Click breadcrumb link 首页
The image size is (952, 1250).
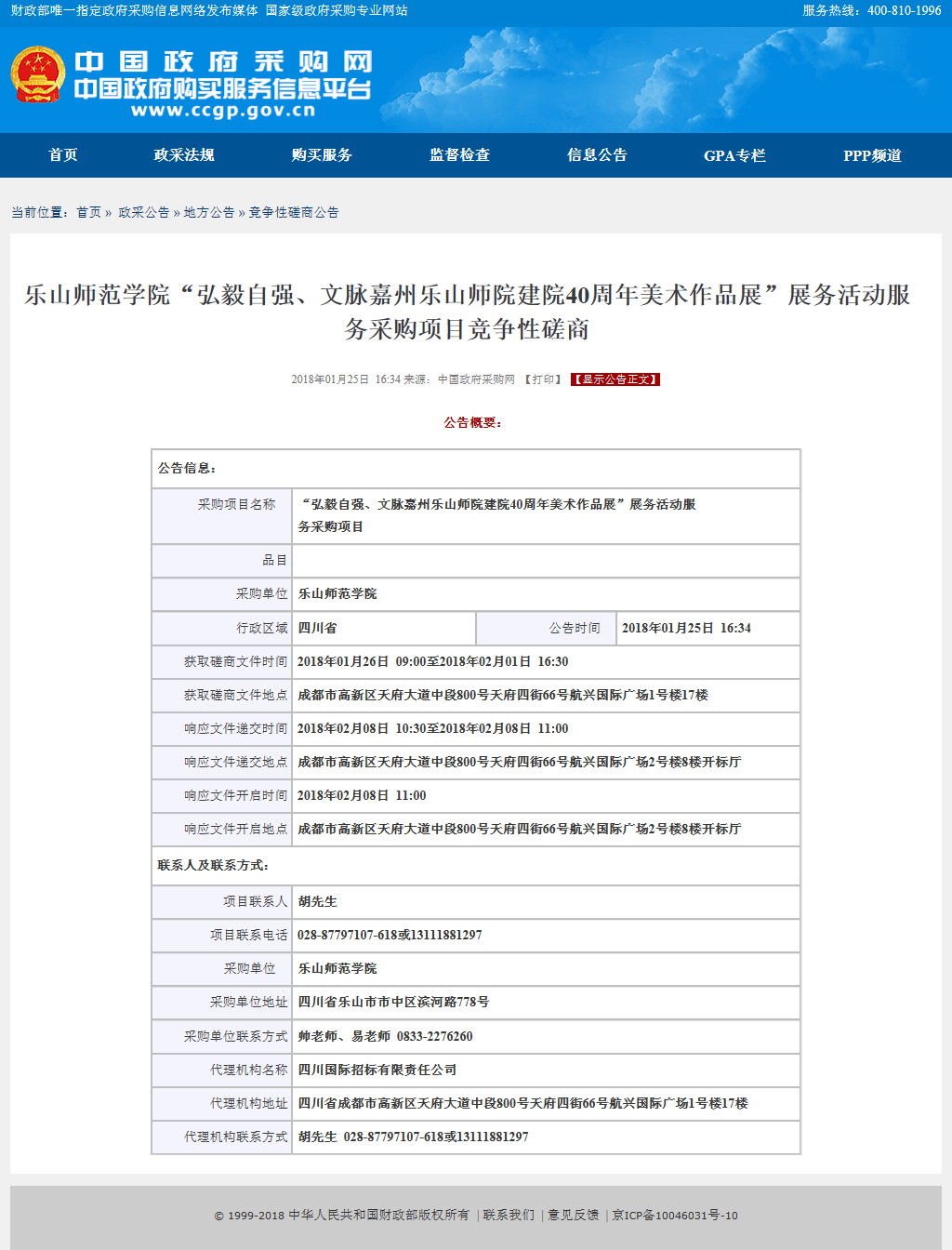(x=89, y=212)
